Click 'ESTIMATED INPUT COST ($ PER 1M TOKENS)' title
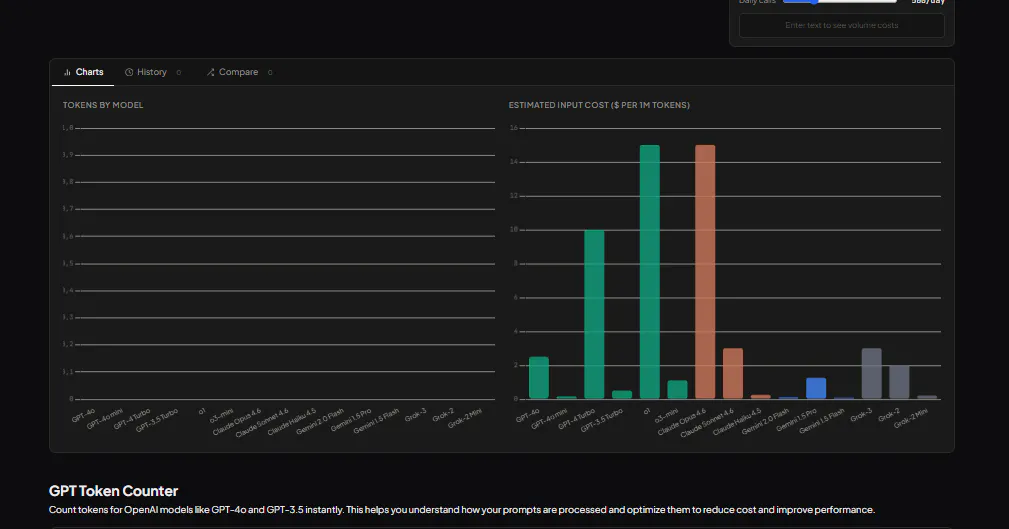1009x529 pixels. click(599, 105)
